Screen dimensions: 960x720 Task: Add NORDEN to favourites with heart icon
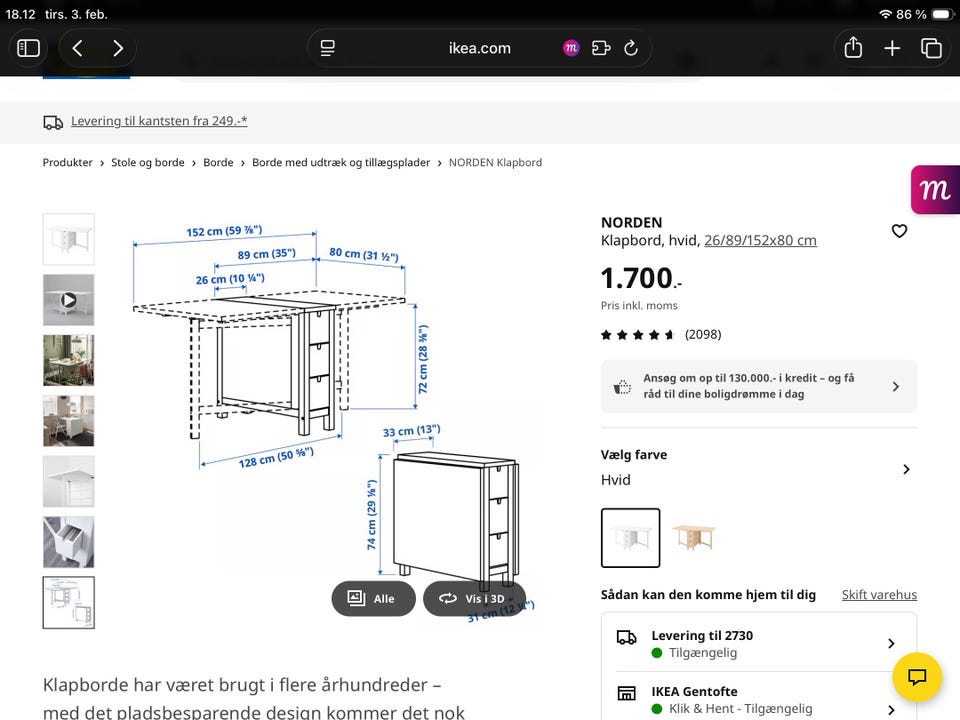pos(899,231)
